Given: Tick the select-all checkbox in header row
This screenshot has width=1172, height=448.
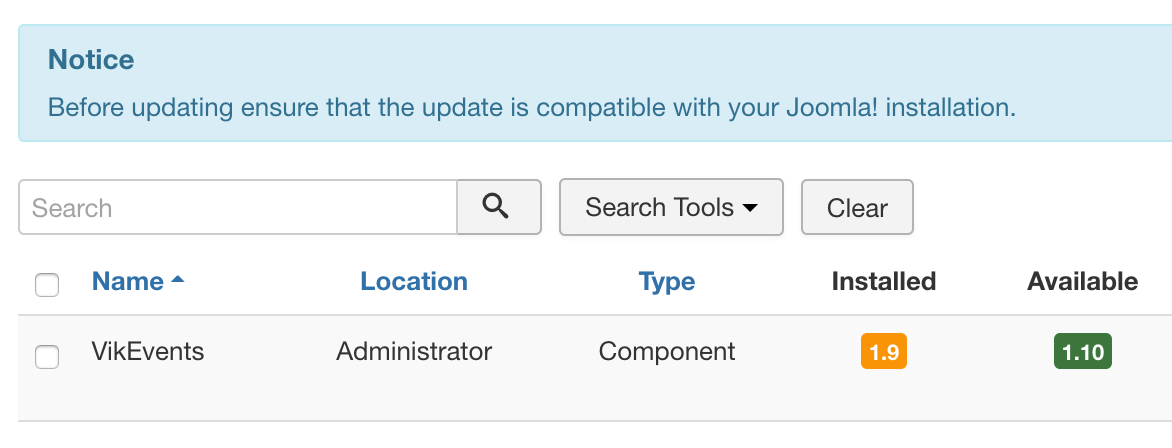Looking at the screenshot, I should (x=47, y=284).
